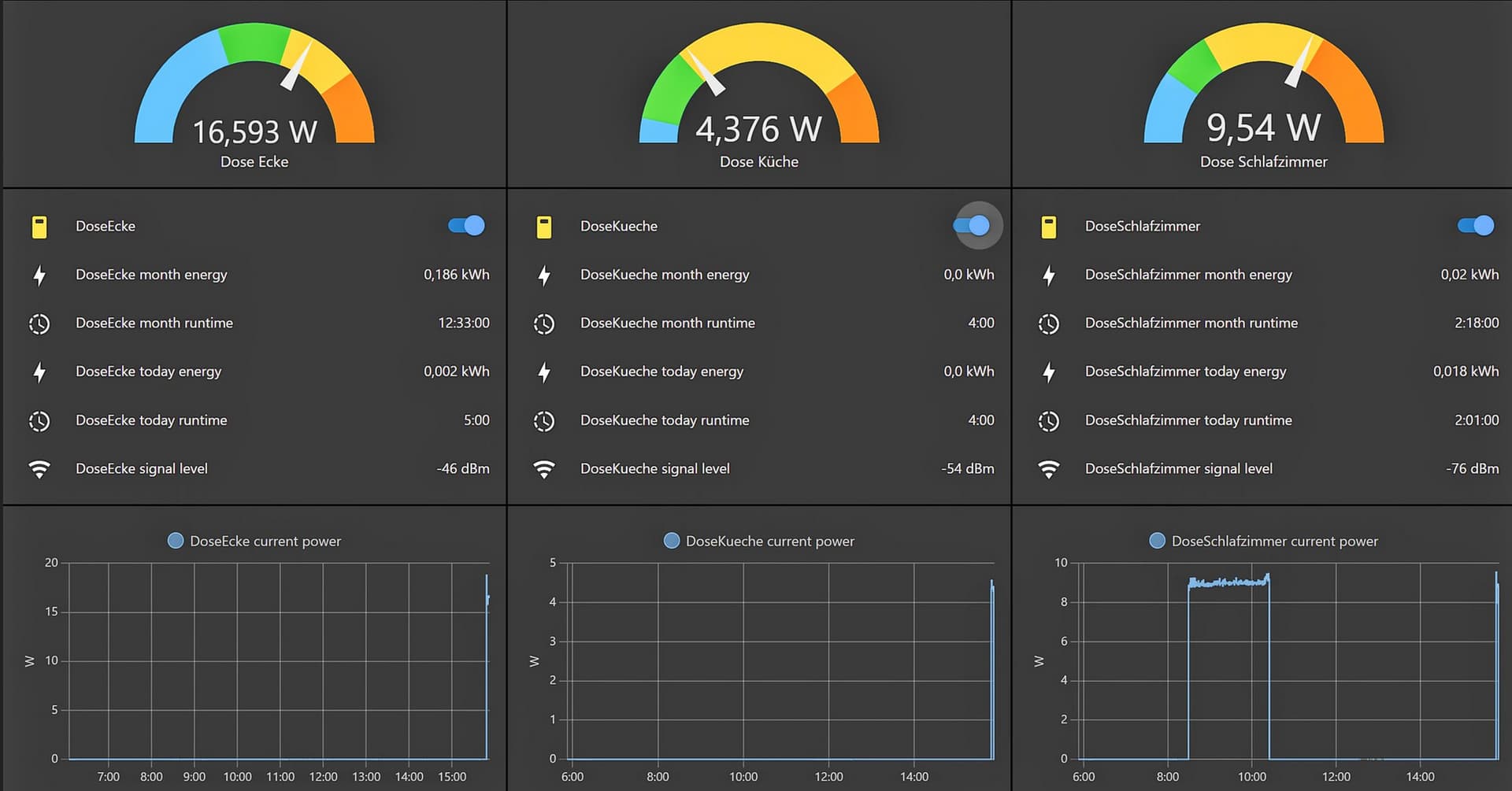Click the clock icon for DoseSchlafzimmer month runtime

tap(1049, 323)
